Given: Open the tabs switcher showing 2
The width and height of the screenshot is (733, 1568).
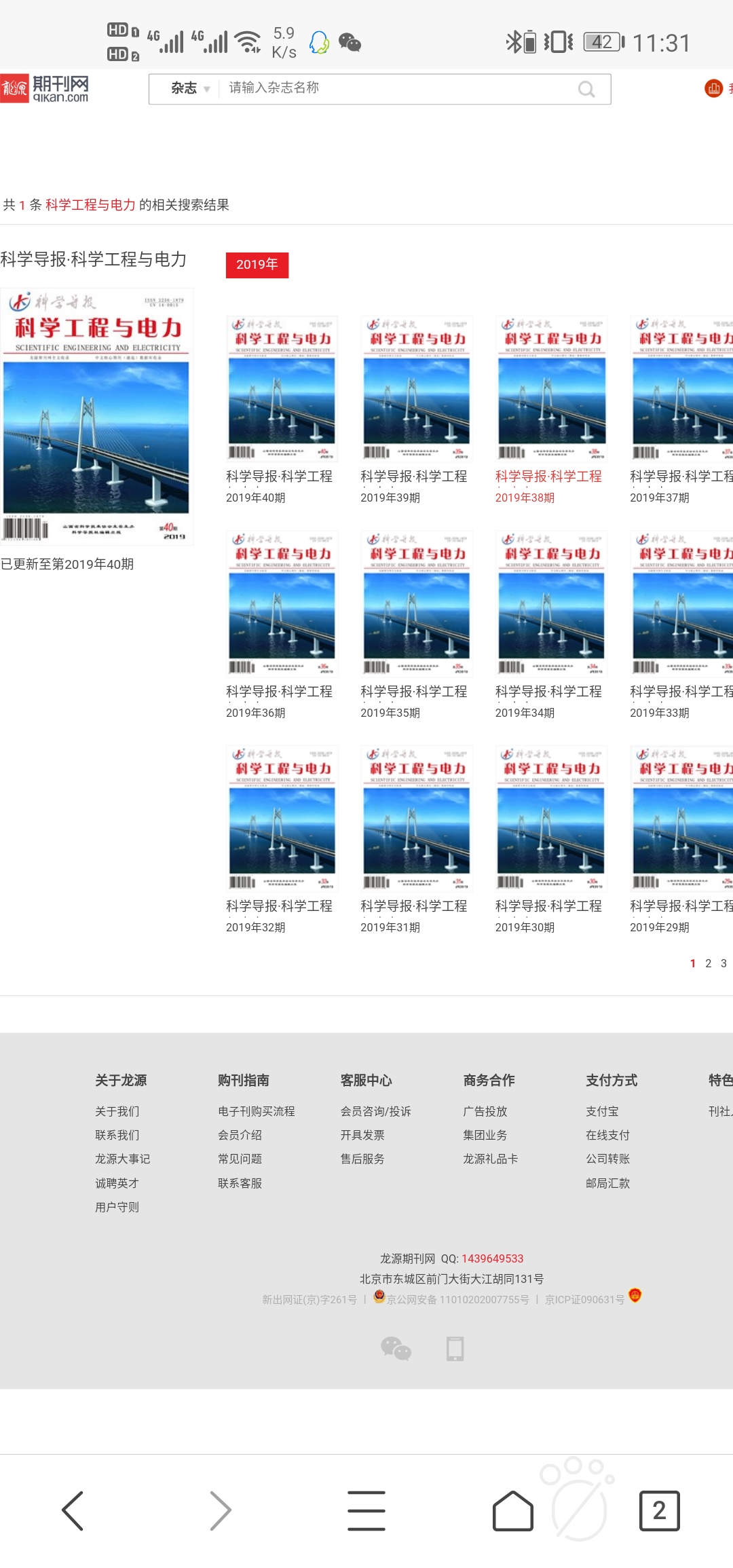Looking at the screenshot, I should [x=659, y=1510].
